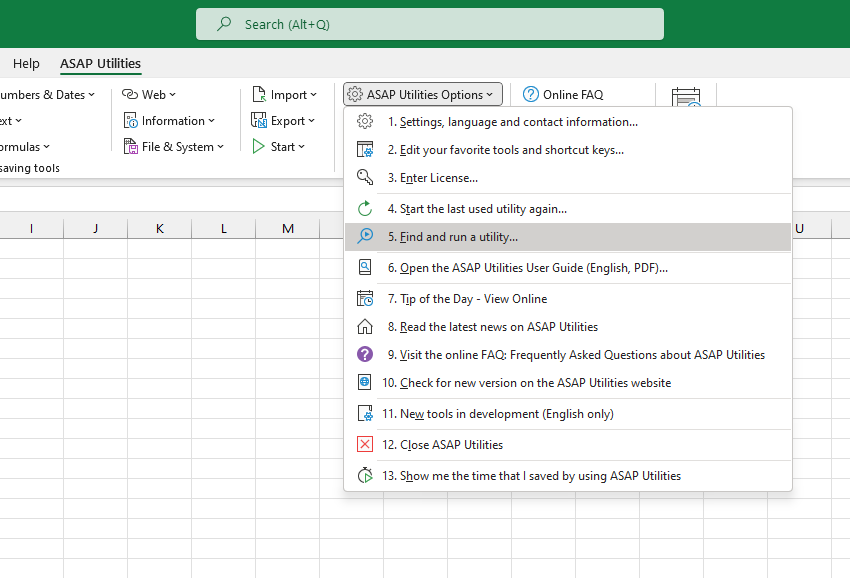Choose Read the latest news on ASAP Utilities
850x578 pixels.
(x=568, y=327)
